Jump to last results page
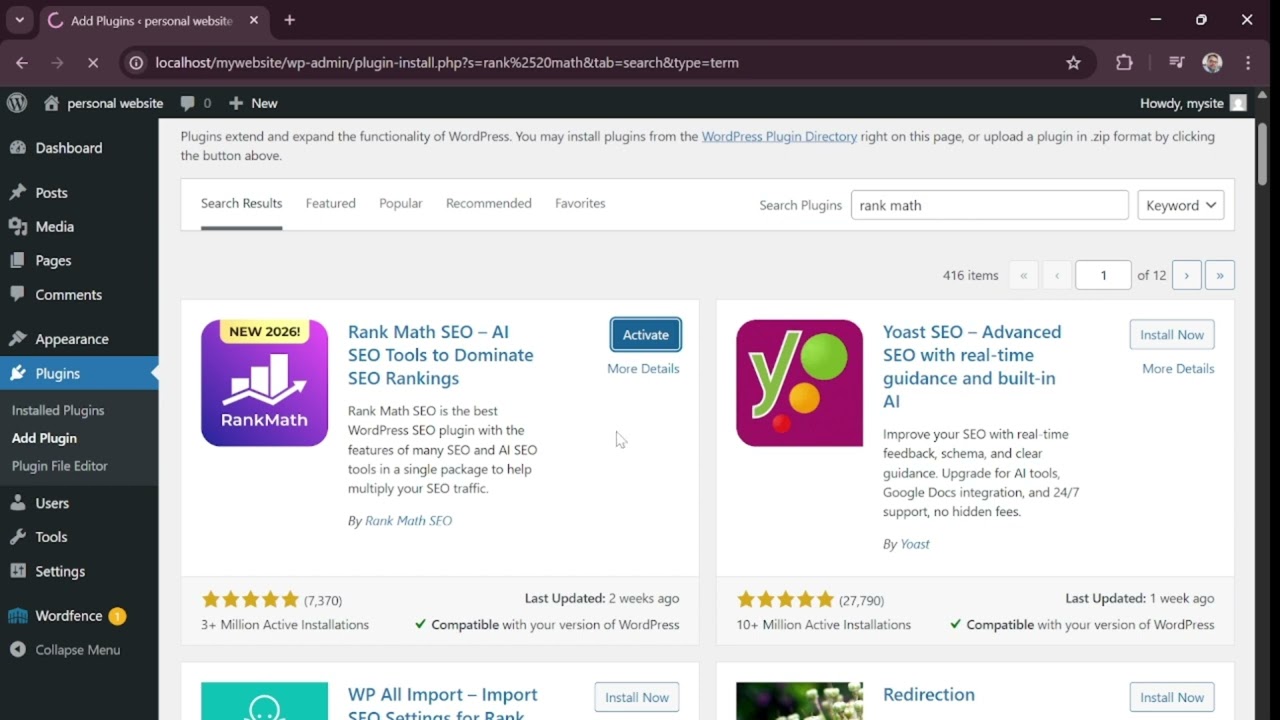Image resolution: width=1280 pixels, height=720 pixels. pos(1220,275)
